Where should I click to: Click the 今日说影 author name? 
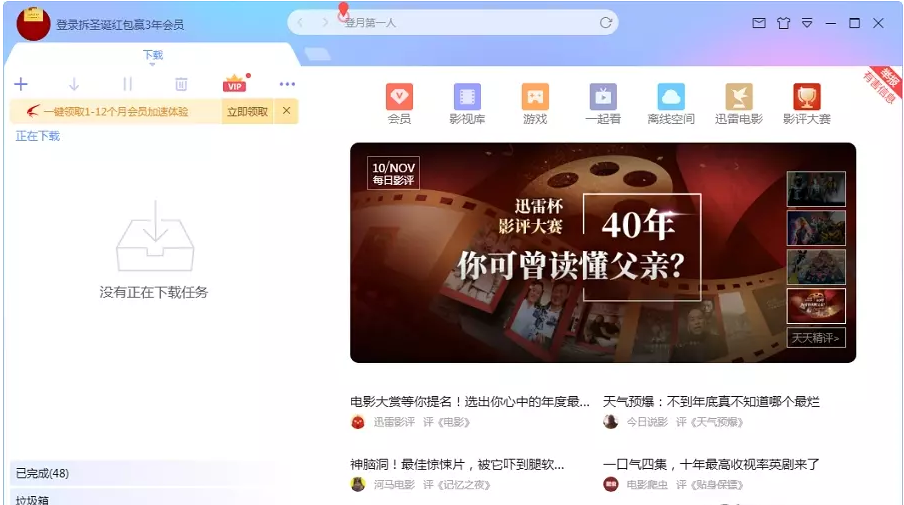[647, 423]
